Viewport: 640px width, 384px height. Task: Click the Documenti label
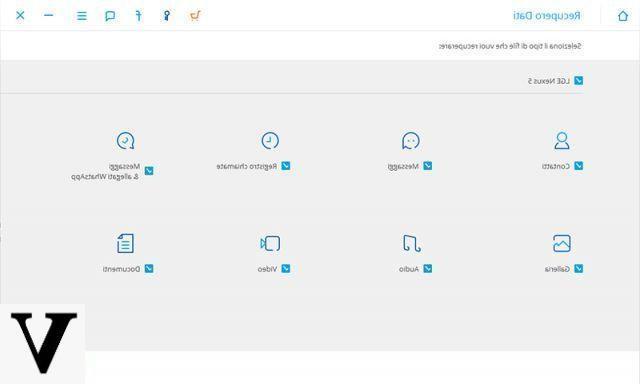(121, 269)
